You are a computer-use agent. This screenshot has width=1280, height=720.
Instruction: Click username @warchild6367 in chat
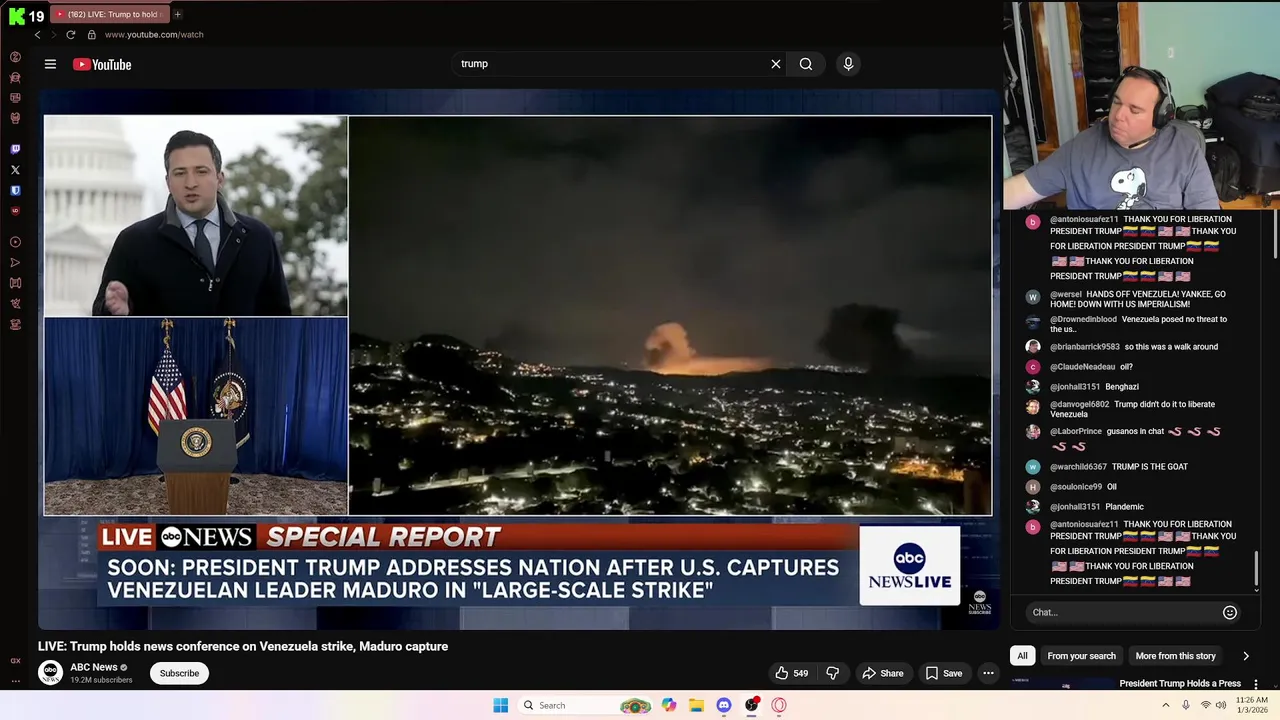tap(1078, 467)
